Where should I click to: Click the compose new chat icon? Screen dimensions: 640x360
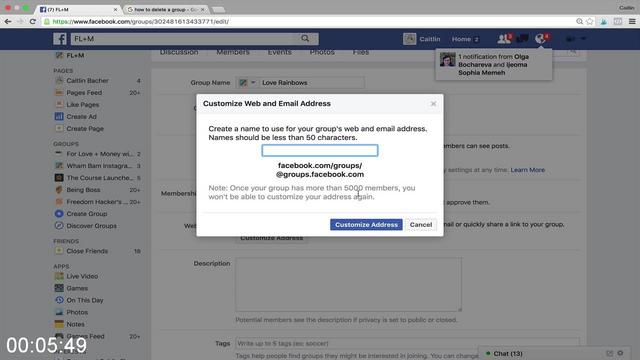609,353
